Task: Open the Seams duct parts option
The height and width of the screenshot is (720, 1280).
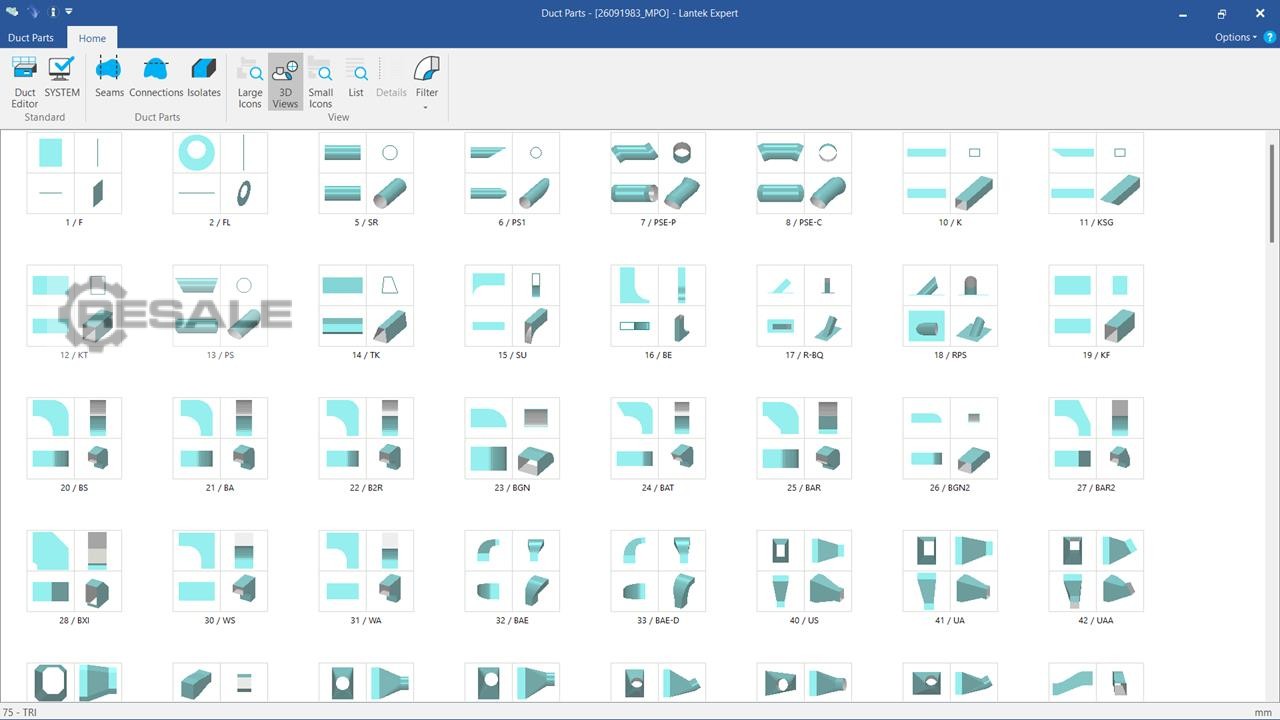Action: coord(109,78)
